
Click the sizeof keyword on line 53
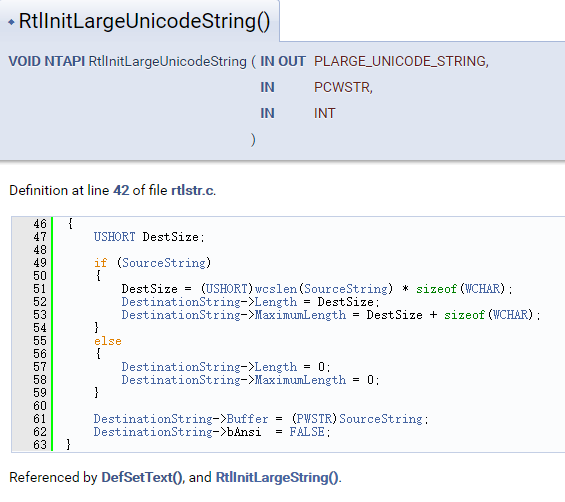(x=464, y=315)
